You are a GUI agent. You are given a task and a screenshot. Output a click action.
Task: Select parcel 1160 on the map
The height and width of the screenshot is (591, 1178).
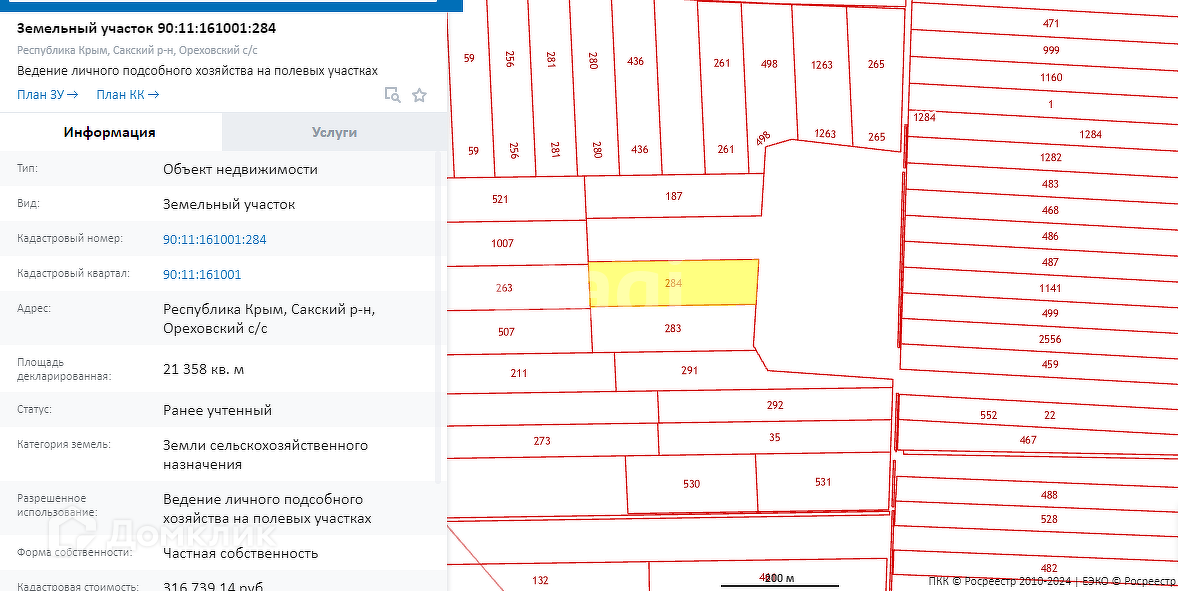tap(1051, 77)
